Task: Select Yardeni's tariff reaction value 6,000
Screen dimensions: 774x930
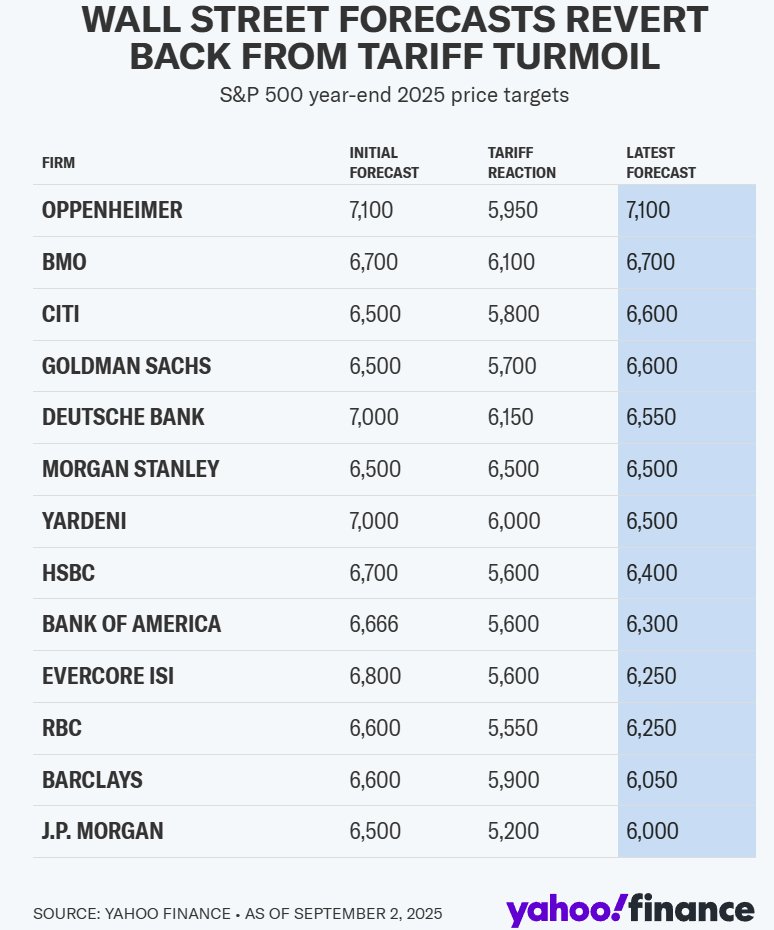Action: click(x=513, y=521)
